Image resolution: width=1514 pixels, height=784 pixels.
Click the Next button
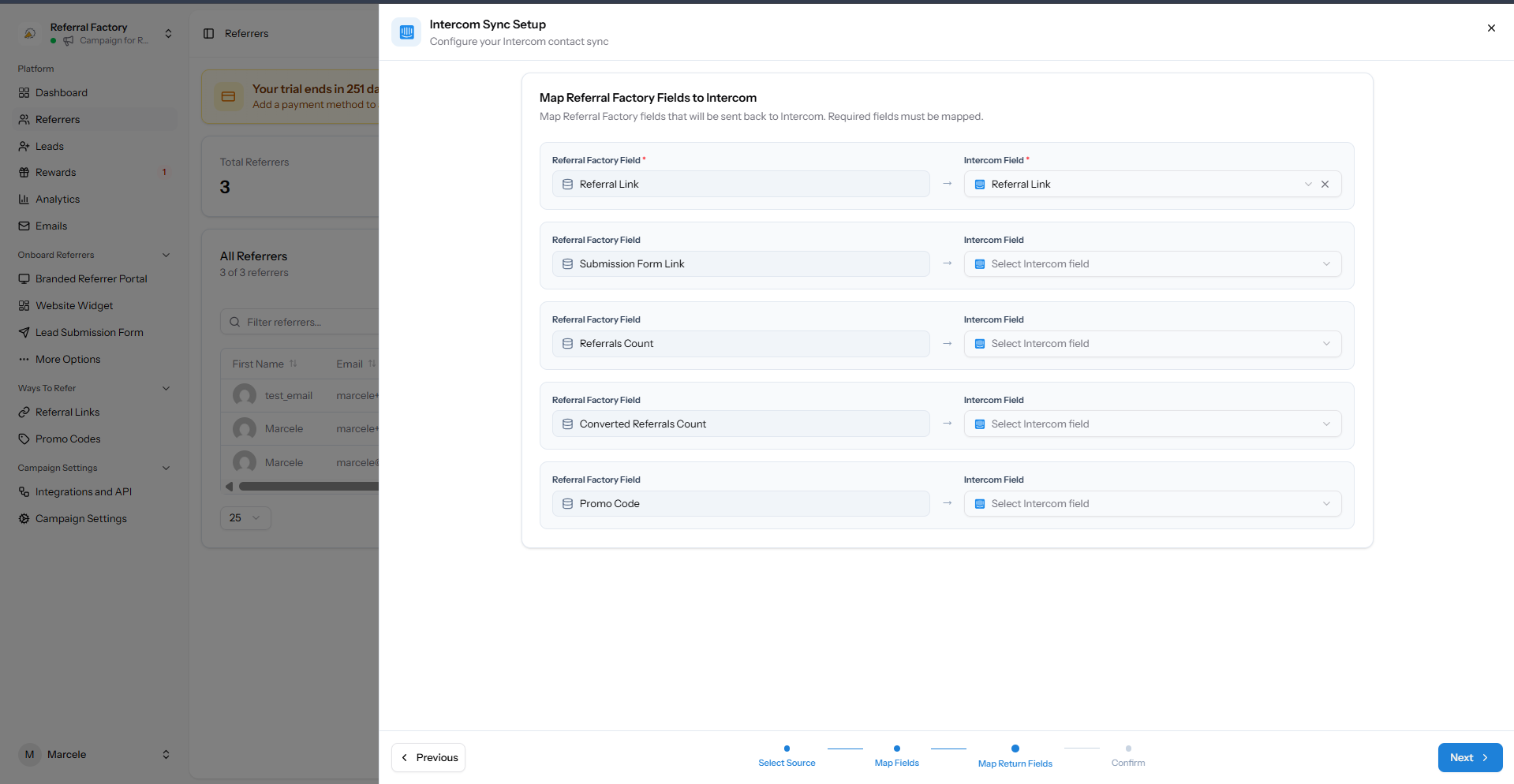tap(1470, 758)
